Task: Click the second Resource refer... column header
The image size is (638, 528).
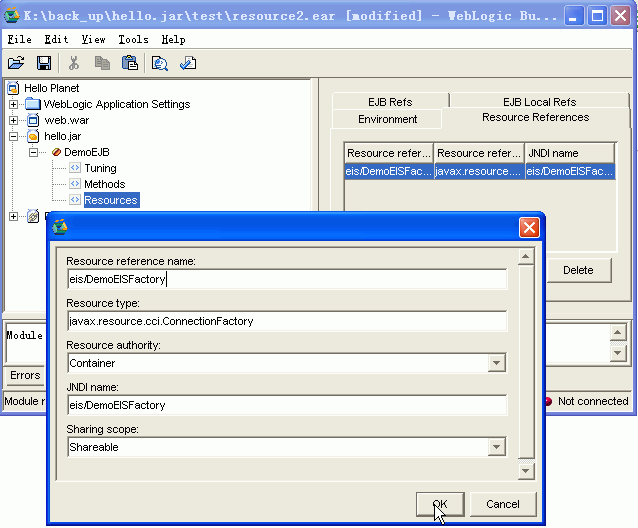Action: pos(479,153)
